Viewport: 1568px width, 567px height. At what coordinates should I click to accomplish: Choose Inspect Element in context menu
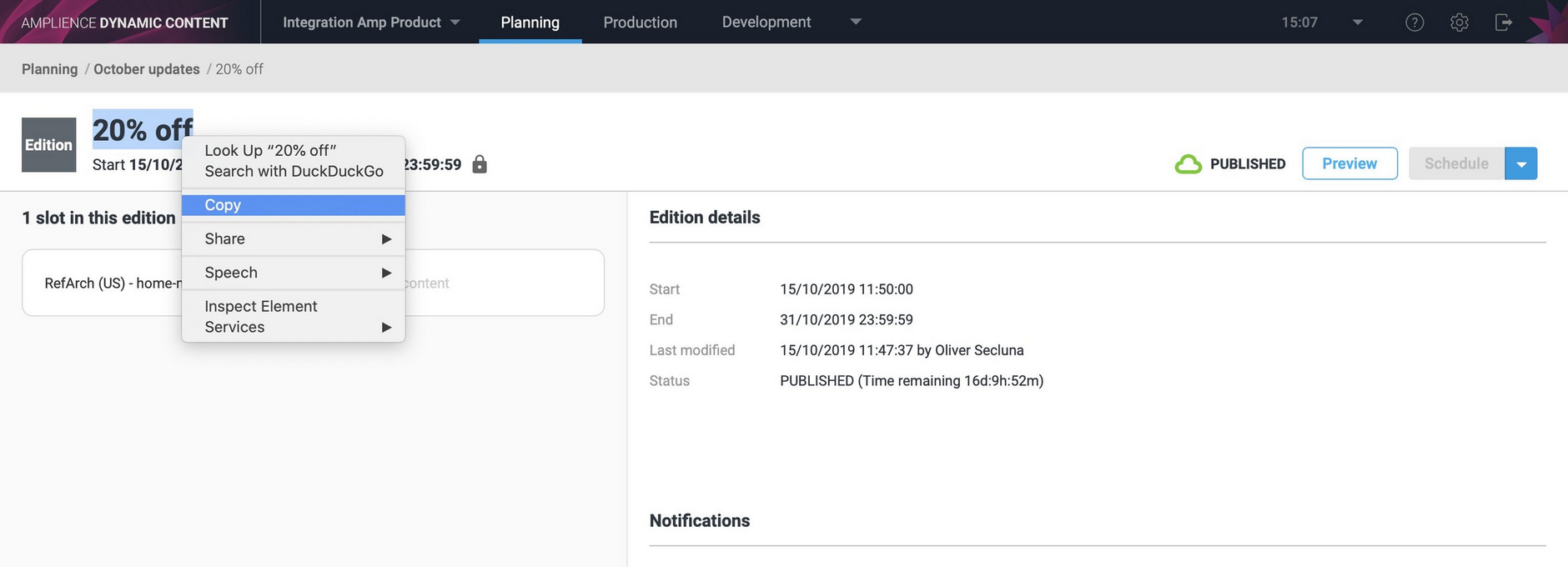click(x=294, y=306)
